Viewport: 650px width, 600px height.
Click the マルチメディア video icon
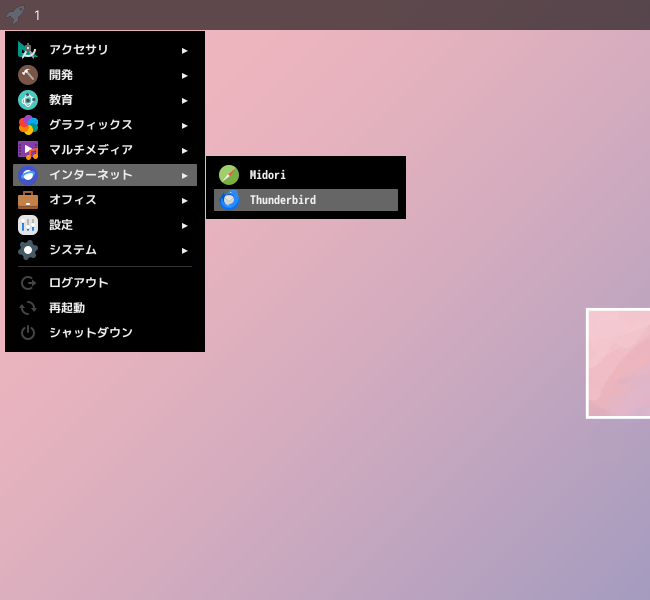pos(28,150)
